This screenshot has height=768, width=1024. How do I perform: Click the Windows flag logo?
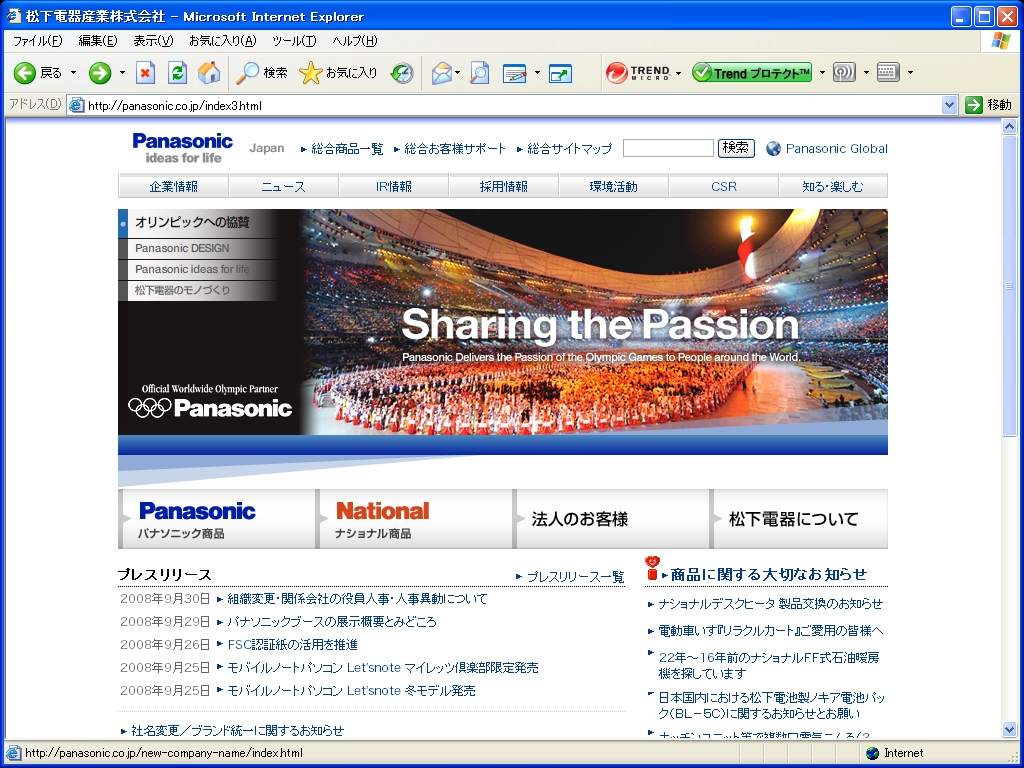1000,41
